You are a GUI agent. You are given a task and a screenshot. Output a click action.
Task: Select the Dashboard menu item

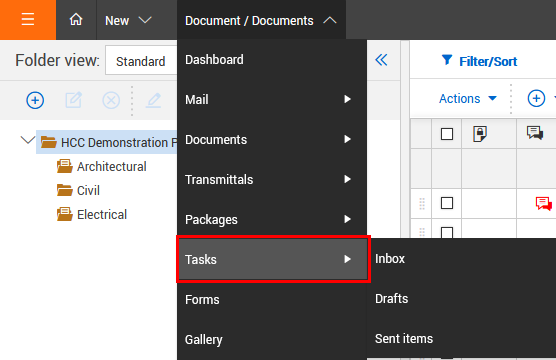click(x=272, y=60)
